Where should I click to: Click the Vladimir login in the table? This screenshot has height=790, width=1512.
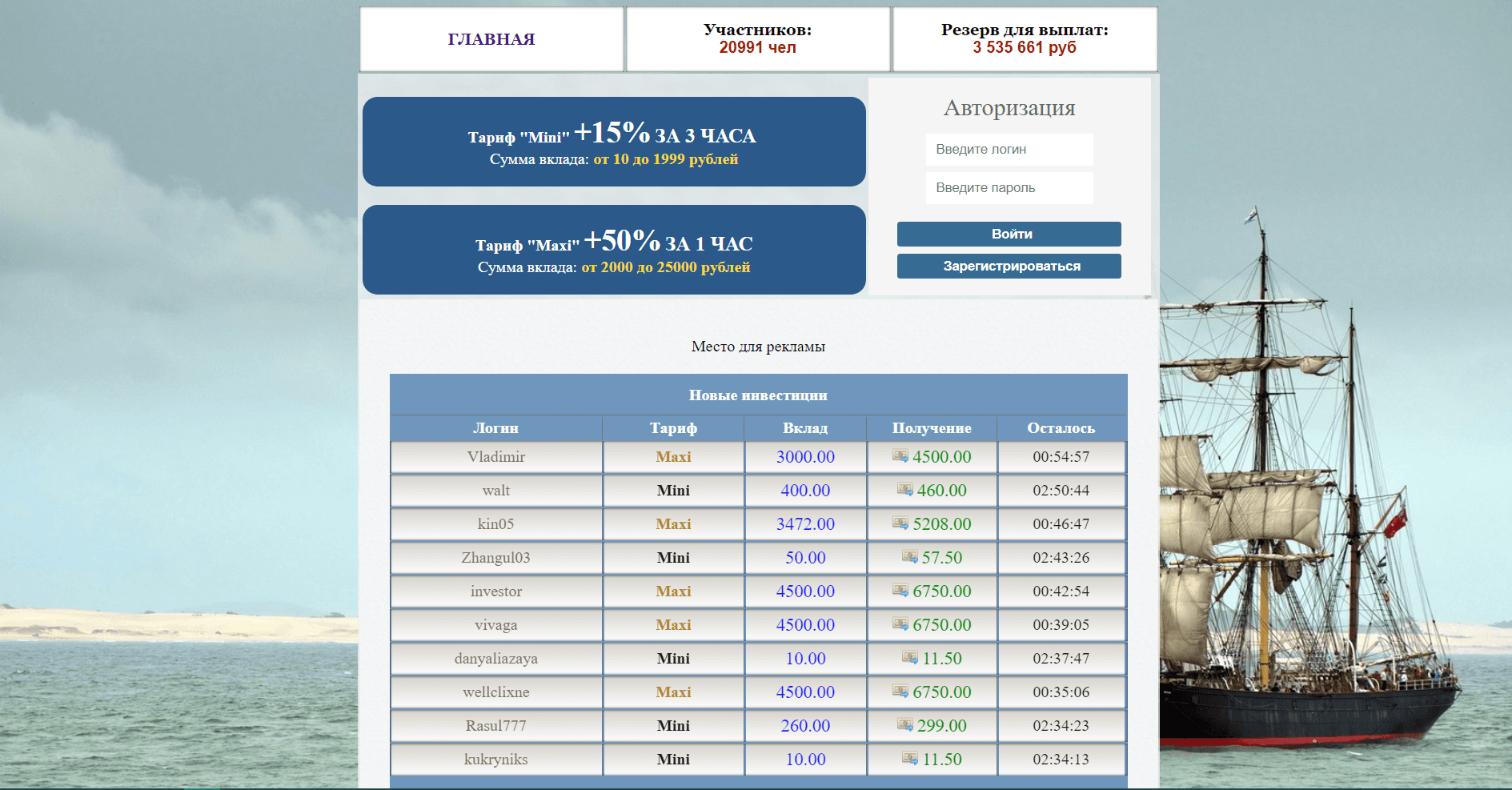pos(496,457)
